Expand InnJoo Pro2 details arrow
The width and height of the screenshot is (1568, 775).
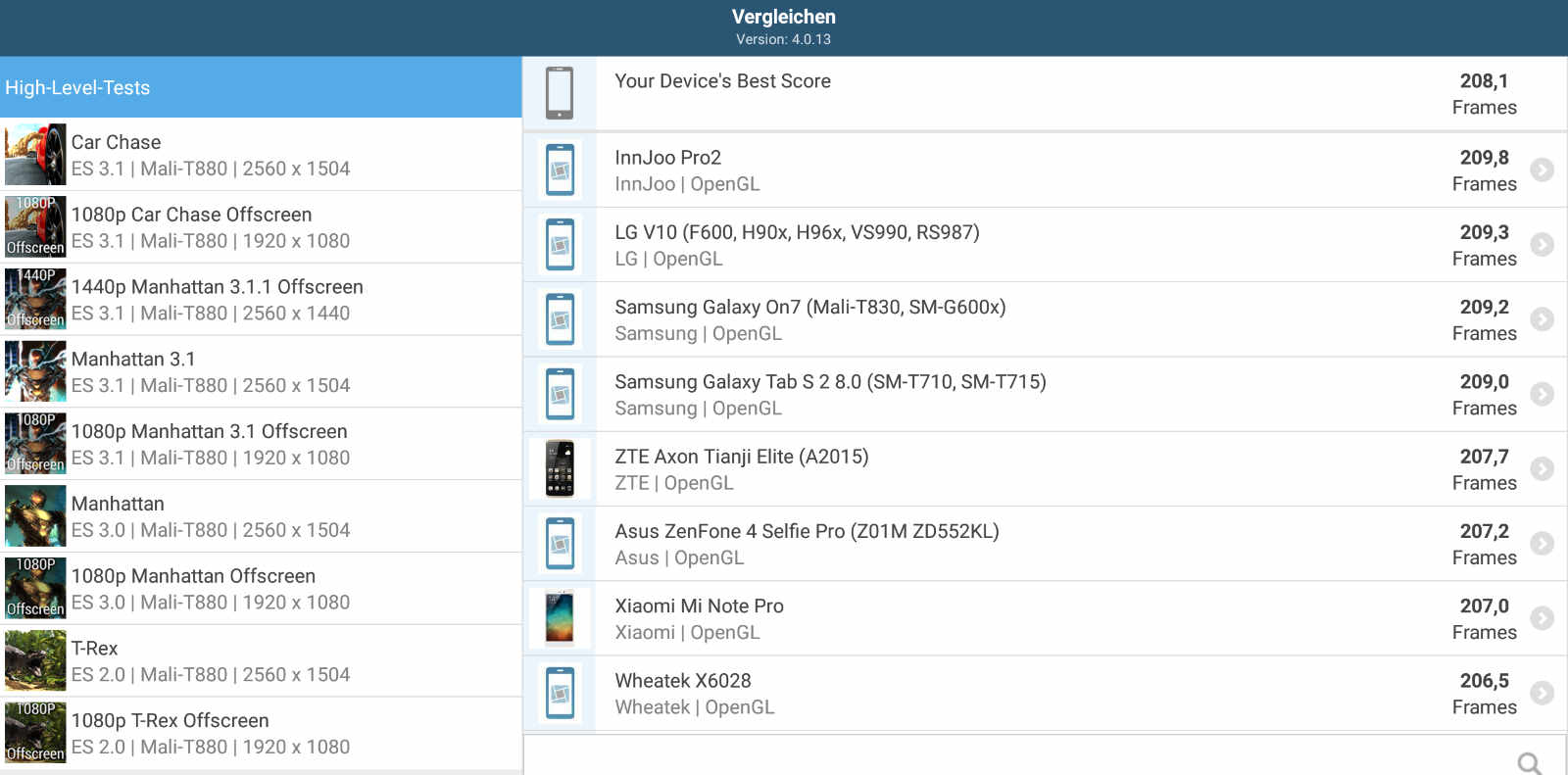point(1543,170)
